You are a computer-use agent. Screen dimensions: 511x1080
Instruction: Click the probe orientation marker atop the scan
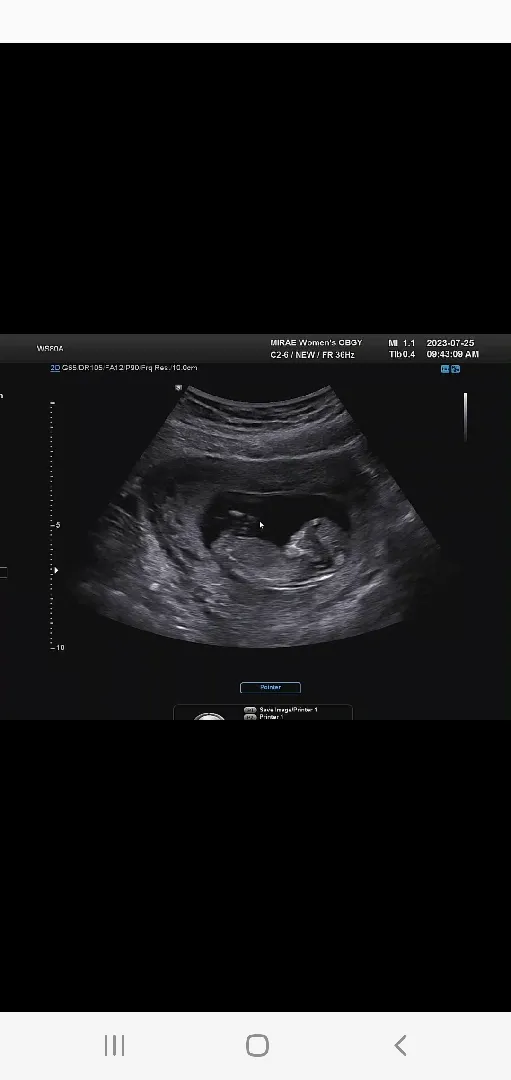[x=178, y=388]
